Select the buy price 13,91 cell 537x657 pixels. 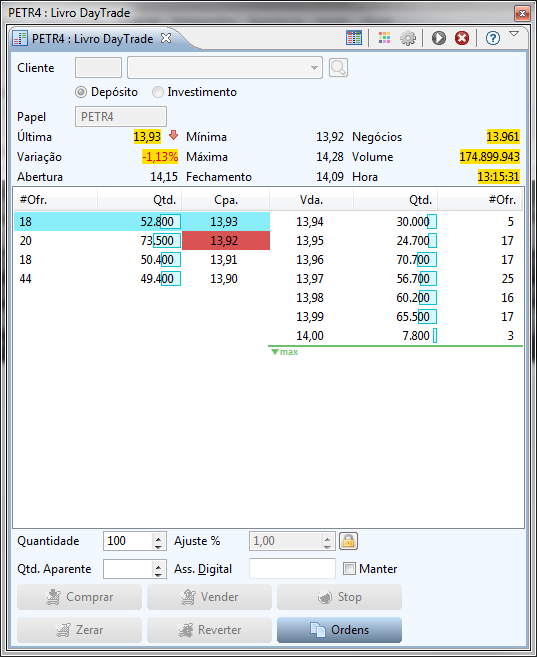[226, 259]
